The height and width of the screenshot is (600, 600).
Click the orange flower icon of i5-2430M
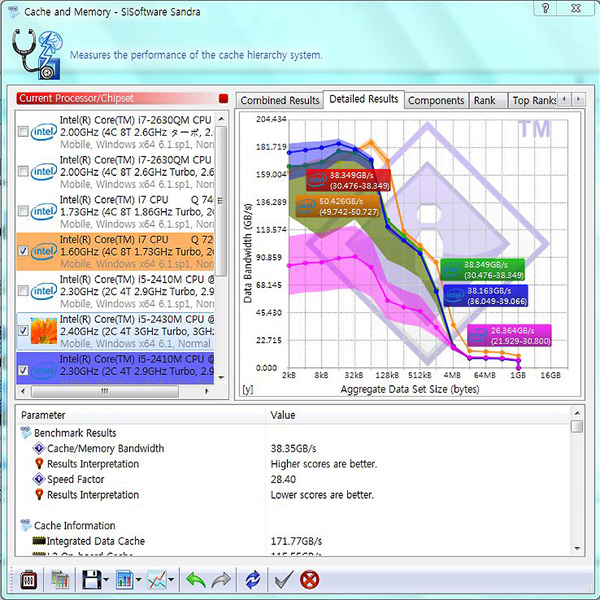[x=43, y=331]
